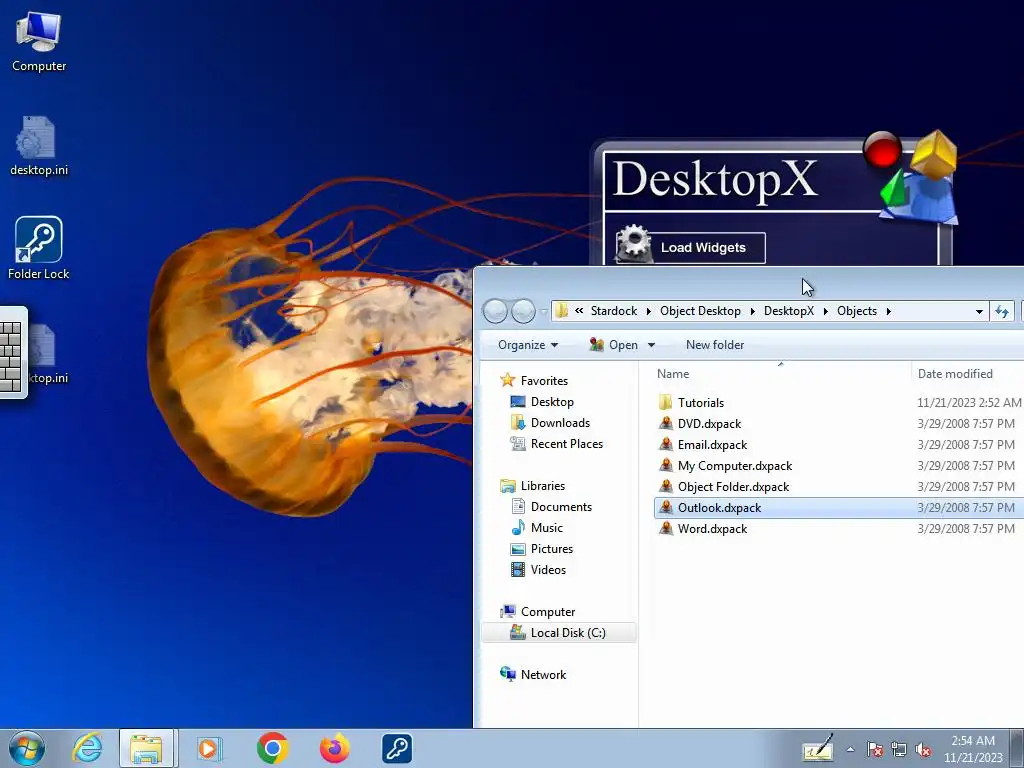Image resolution: width=1024 pixels, height=768 pixels.
Task: Open the Computer desktop icon
Action: click(x=39, y=42)
